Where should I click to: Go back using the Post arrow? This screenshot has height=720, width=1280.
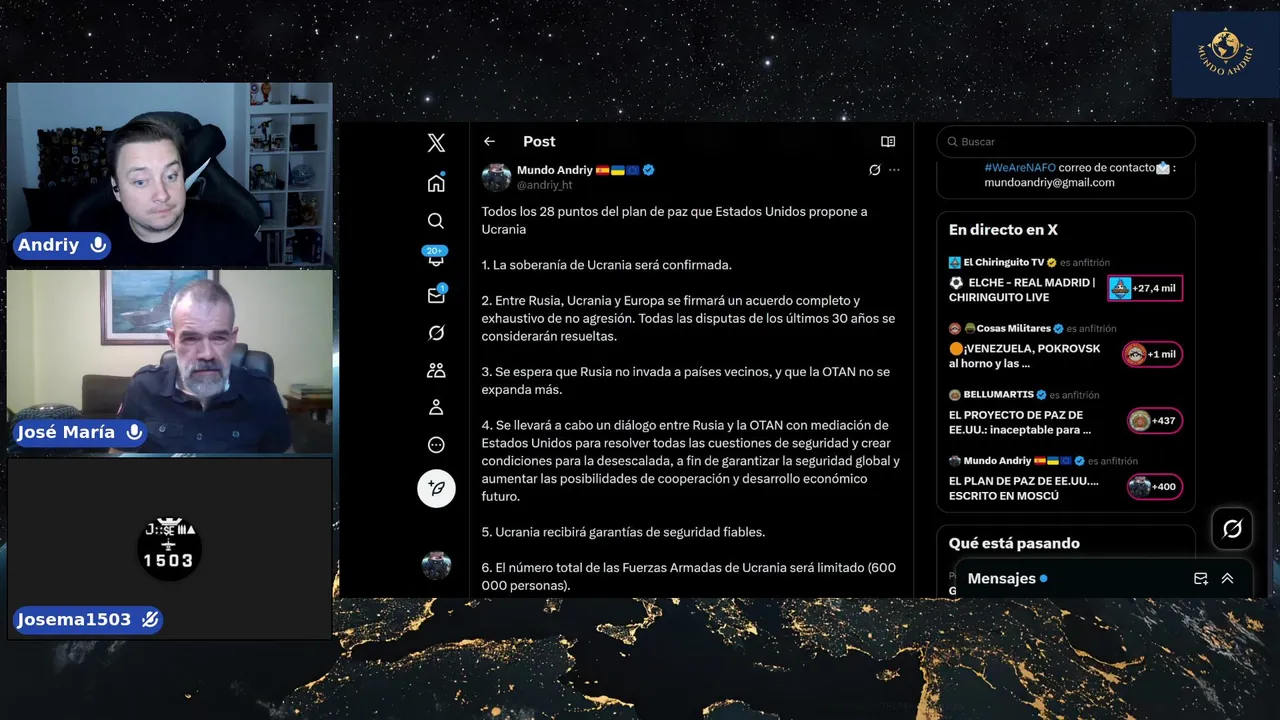pyautogui.click(x=489, y=142)
